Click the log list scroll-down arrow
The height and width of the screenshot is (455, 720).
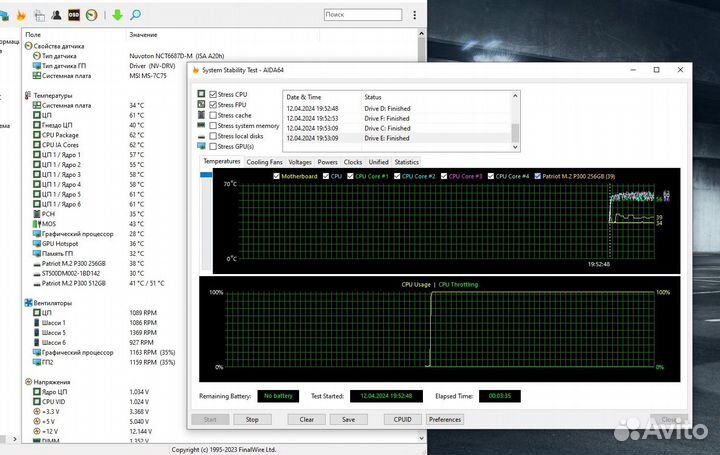[x=515, y=147]
